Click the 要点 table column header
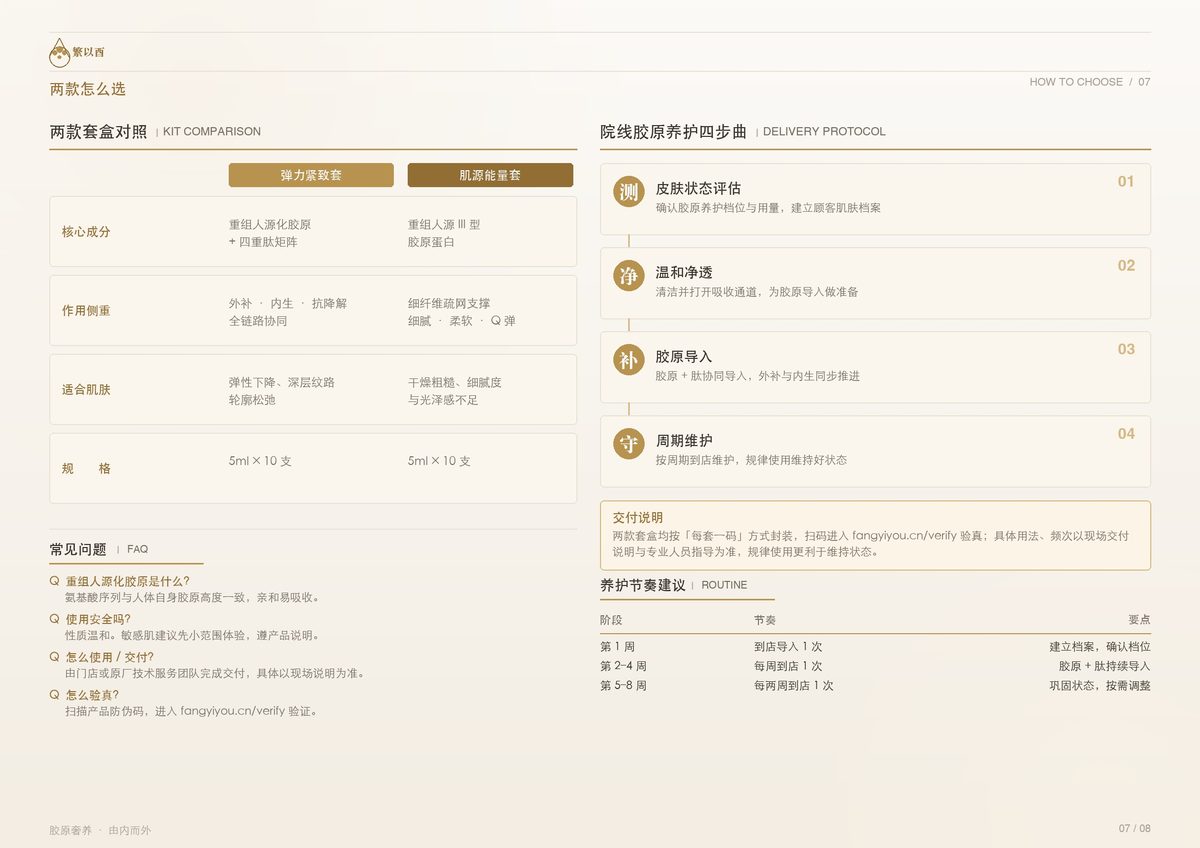Image resolution: width=1200 pixels, height=848 pixels. point(1139,620)
